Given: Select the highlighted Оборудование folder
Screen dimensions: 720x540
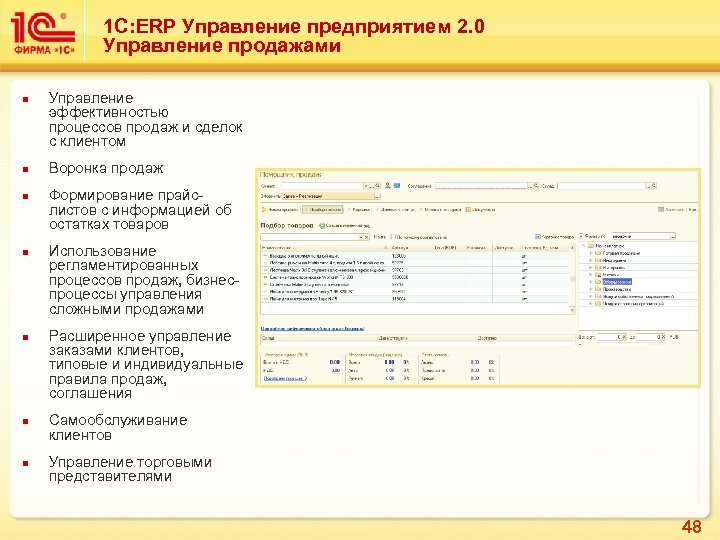Looking at the screenshot, I should (617, 281).
